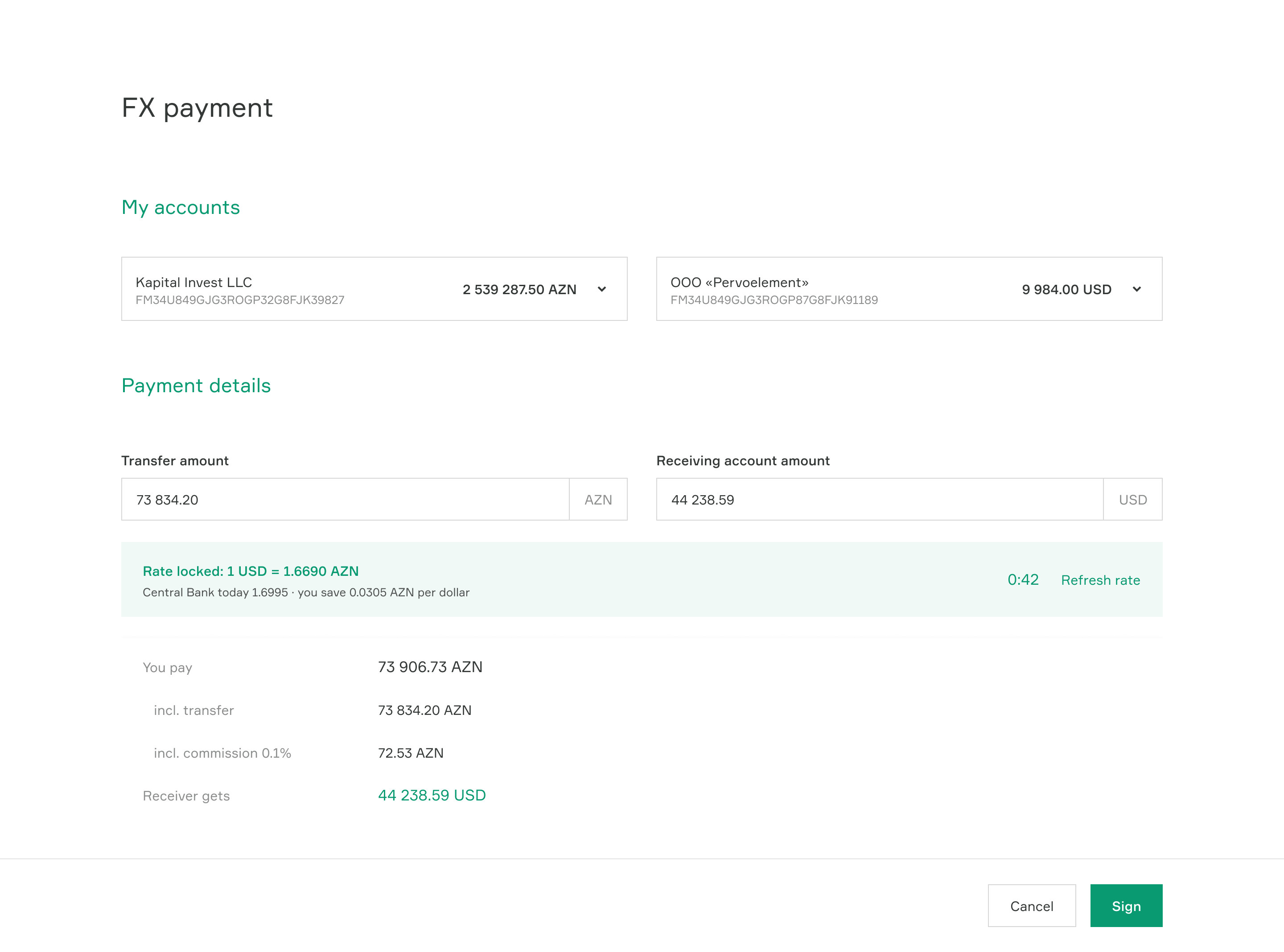Click the OOO «Pervoelement» account name

point(739,283)
